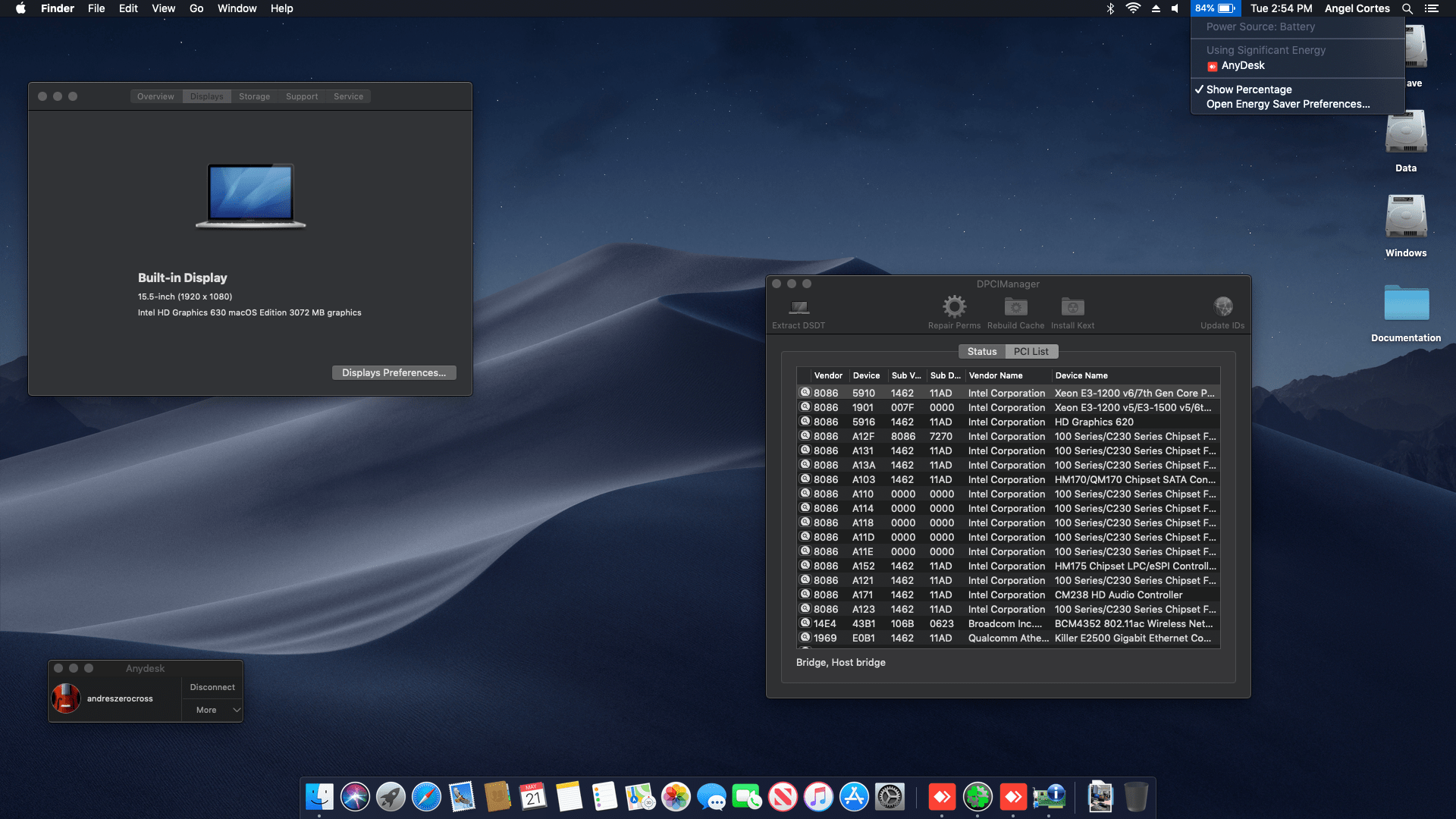Click the Install Kext icon
This screenshot has height=819, width=1456.
(1072, 307)
